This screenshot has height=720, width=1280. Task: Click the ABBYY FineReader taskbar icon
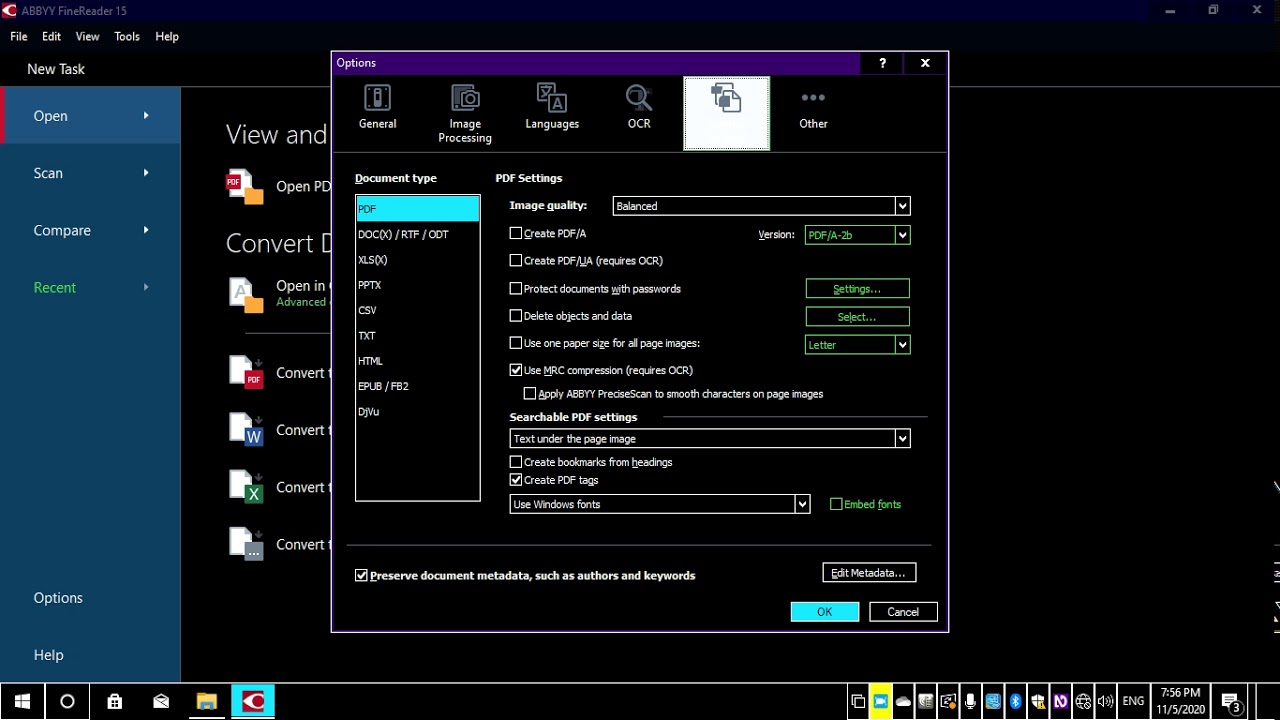coord(253,701)
